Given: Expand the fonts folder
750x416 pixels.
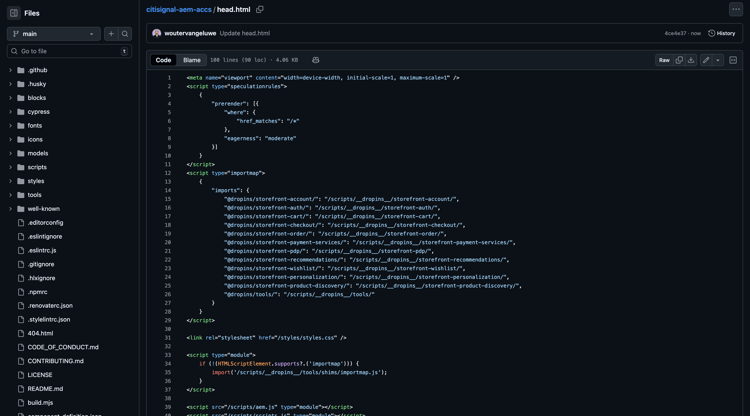Looking at the screenshot, I should point(11,125).
